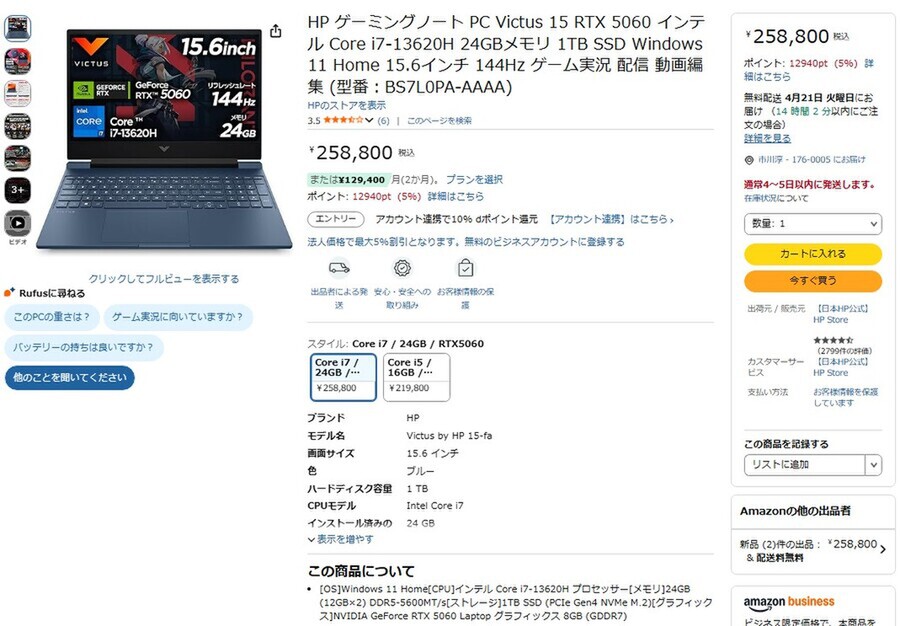Open the HPのストアを表示 link

coord(347,106)
